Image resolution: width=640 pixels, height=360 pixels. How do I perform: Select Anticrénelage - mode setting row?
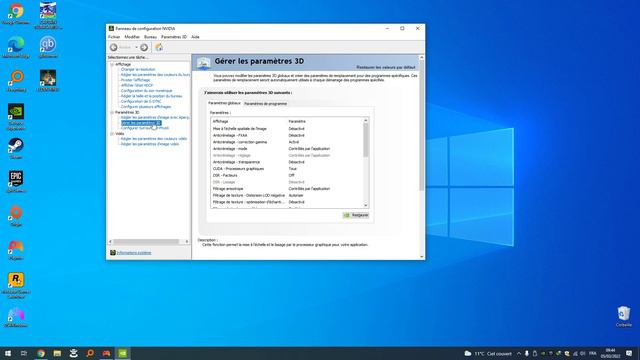click(287, 149)
